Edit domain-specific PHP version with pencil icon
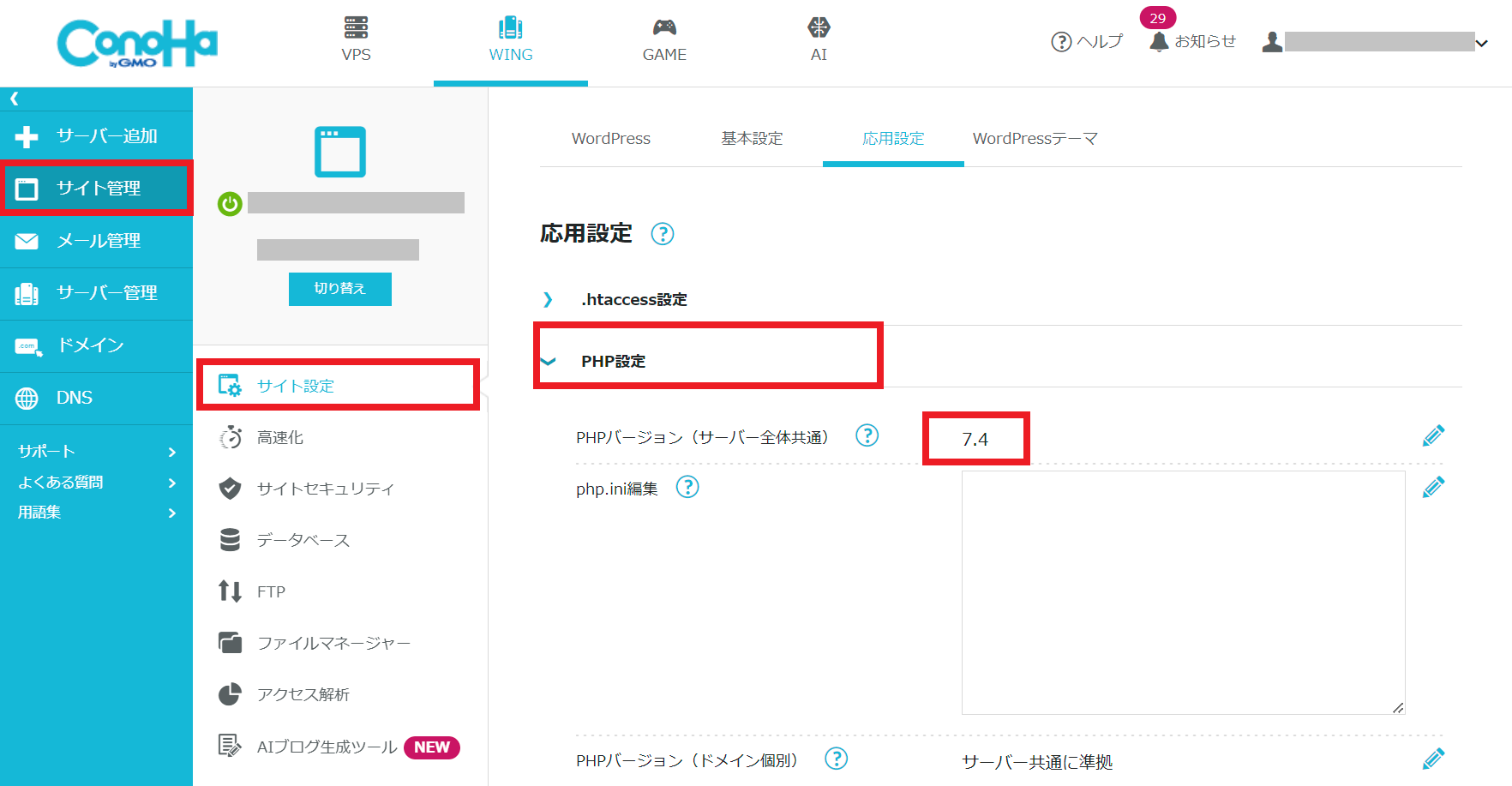Screen dimensions: 1512x786 tap(1433, 759)
